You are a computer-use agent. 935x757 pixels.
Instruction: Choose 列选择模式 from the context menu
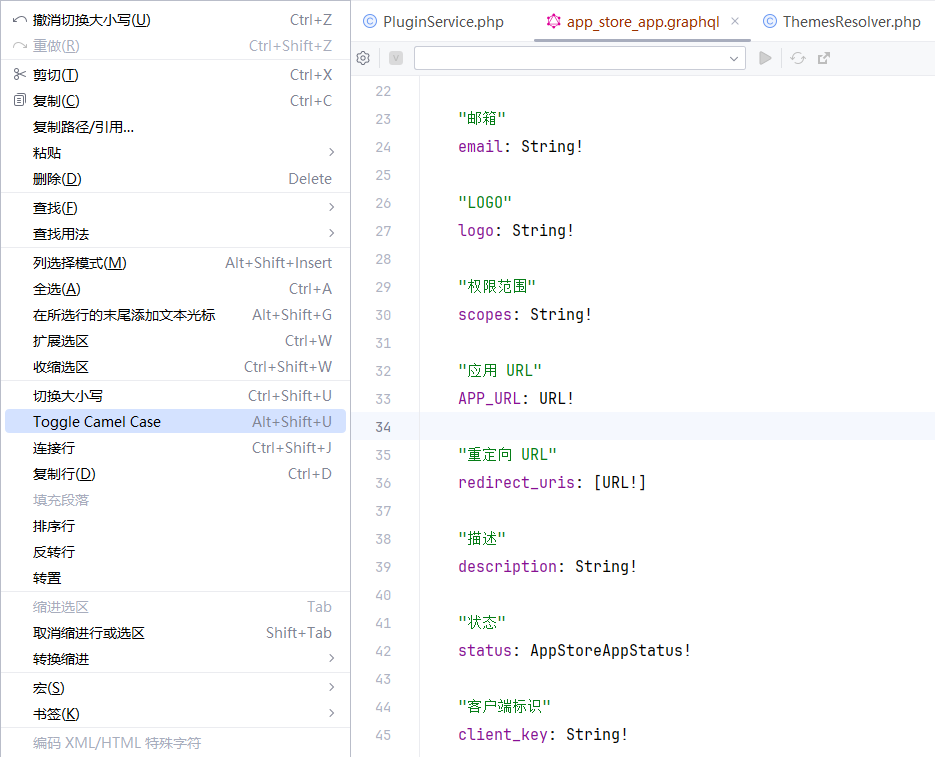click(x=80, y=263)
